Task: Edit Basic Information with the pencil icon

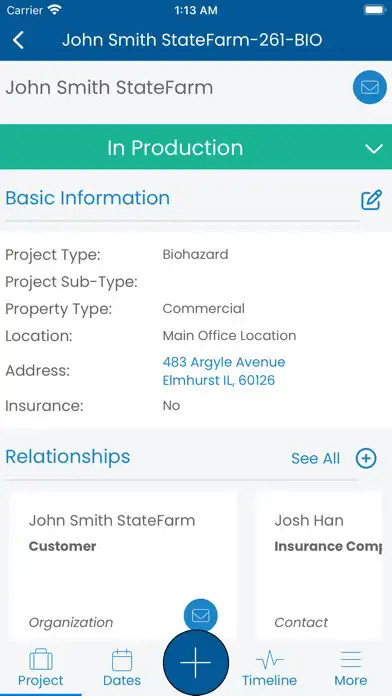Action: click(x=371, y=200)
